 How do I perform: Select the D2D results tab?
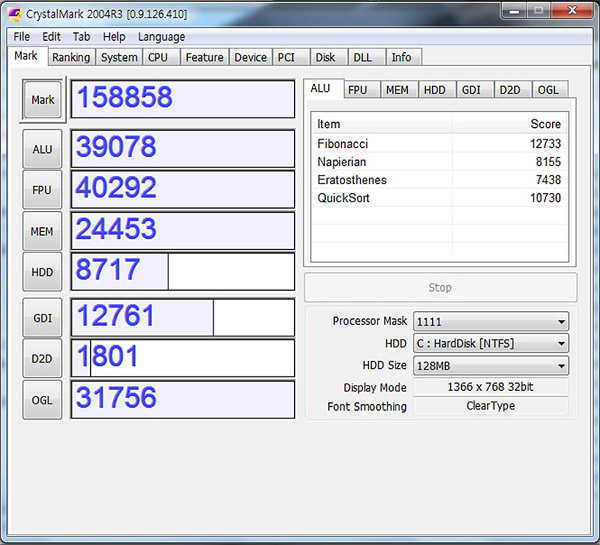pos(513,90)
